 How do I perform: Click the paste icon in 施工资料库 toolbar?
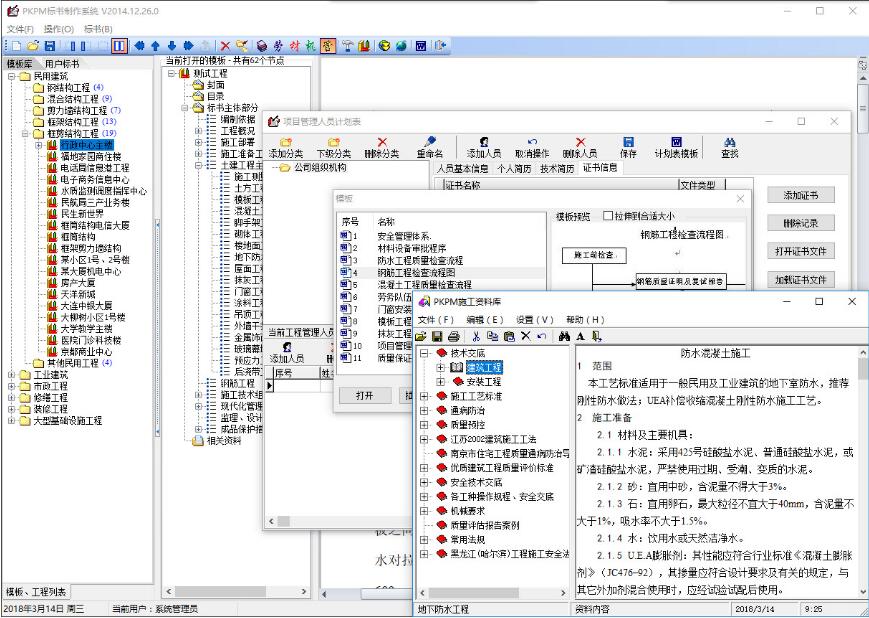click(x=509, y=336)
